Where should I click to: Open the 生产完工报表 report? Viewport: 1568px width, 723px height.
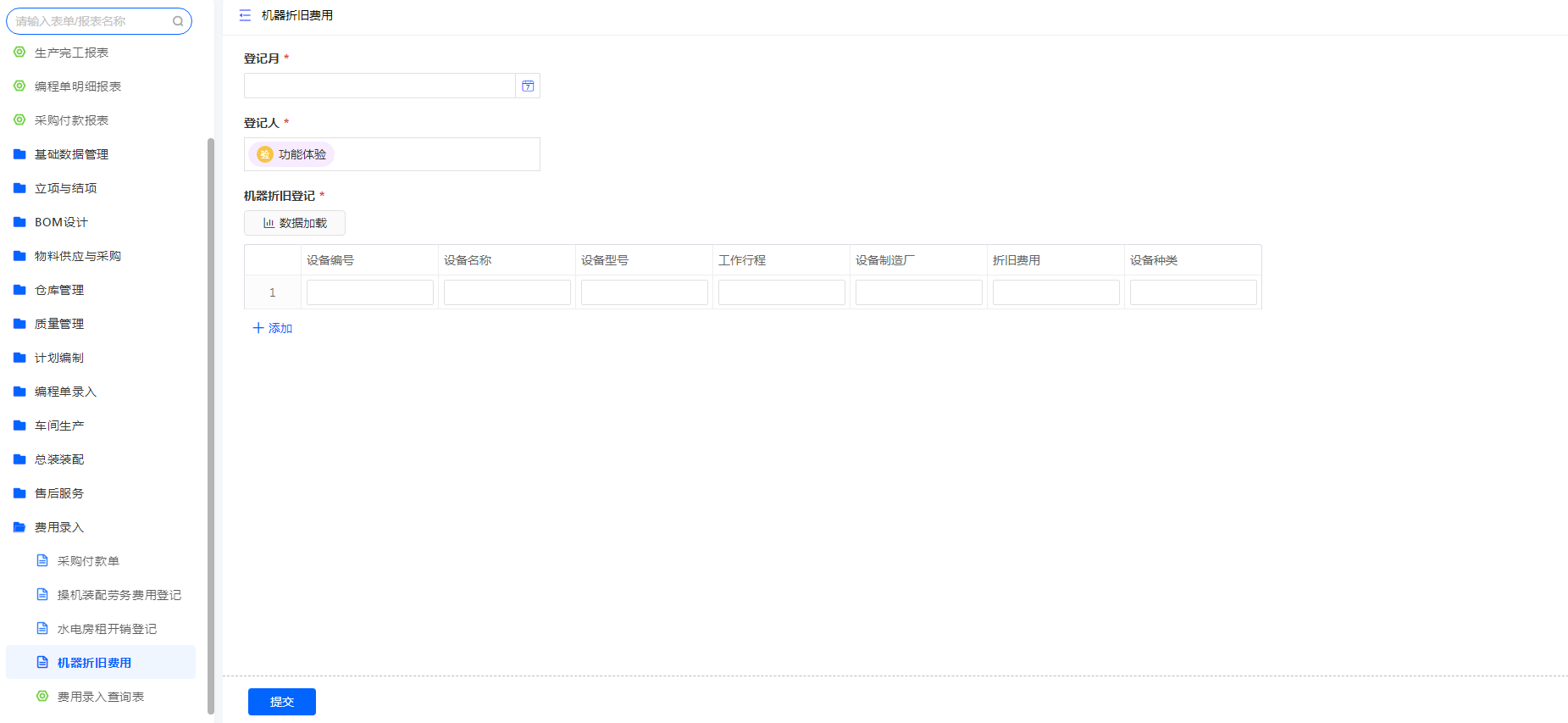coord(71,53)
